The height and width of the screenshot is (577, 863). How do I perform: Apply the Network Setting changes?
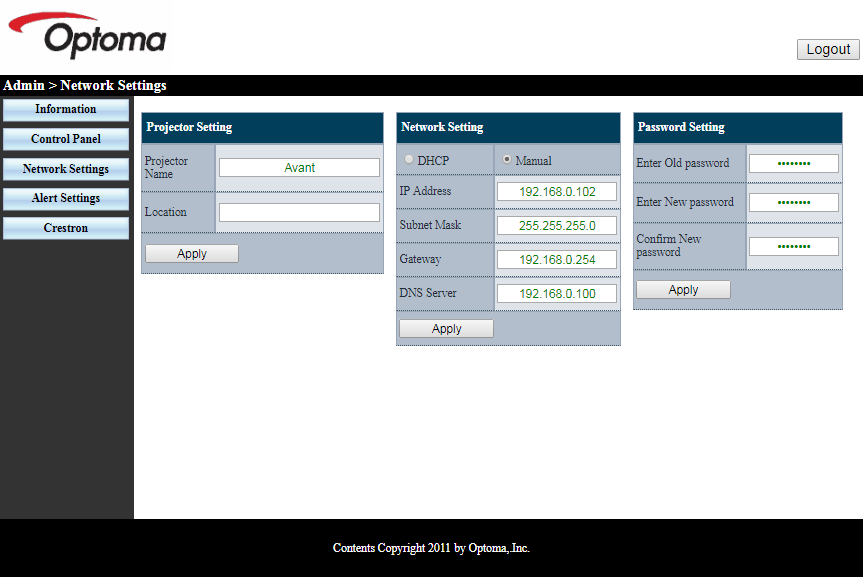[446, 329]
